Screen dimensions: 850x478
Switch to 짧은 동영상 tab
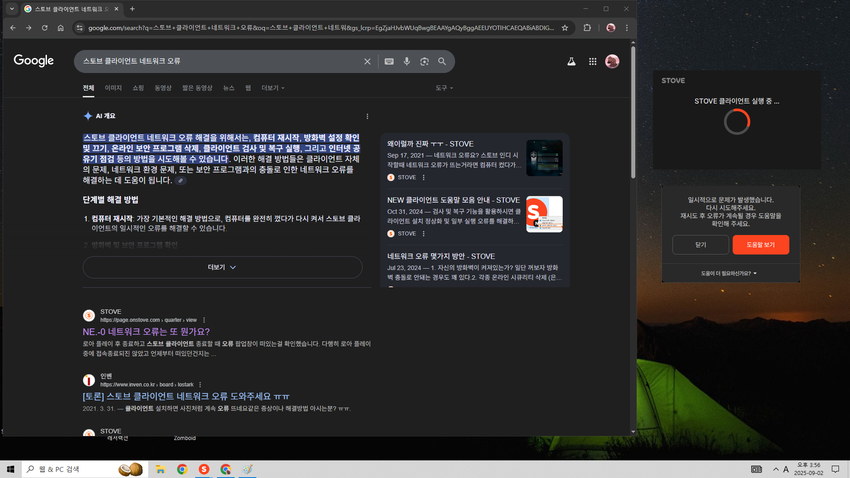197,88
